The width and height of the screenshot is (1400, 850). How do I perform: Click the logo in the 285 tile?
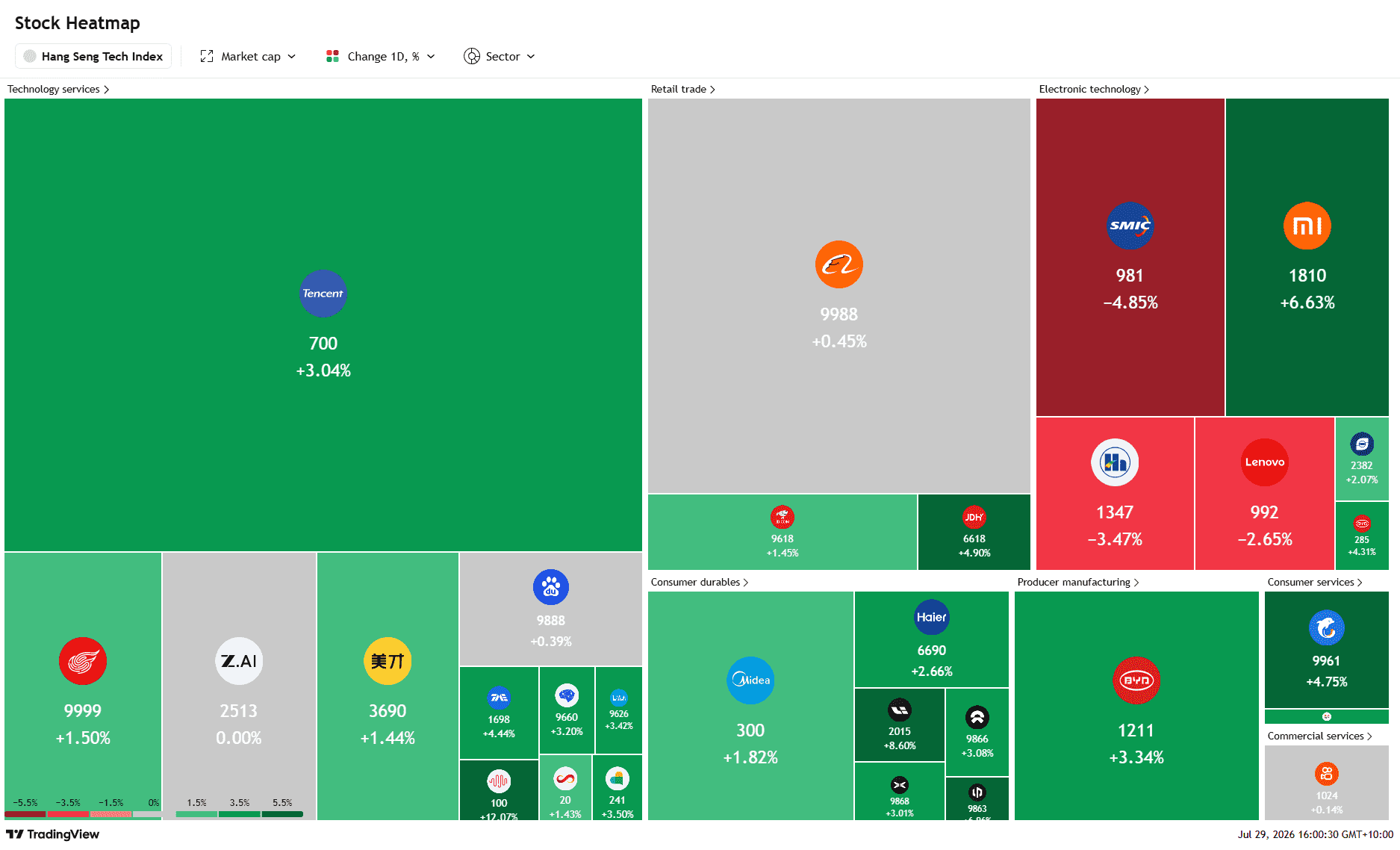[1362, 524]
